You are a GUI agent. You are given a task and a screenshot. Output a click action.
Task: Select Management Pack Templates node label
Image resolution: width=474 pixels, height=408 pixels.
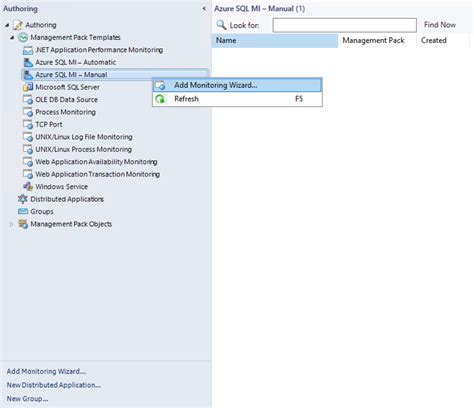(x=75, y=37)
